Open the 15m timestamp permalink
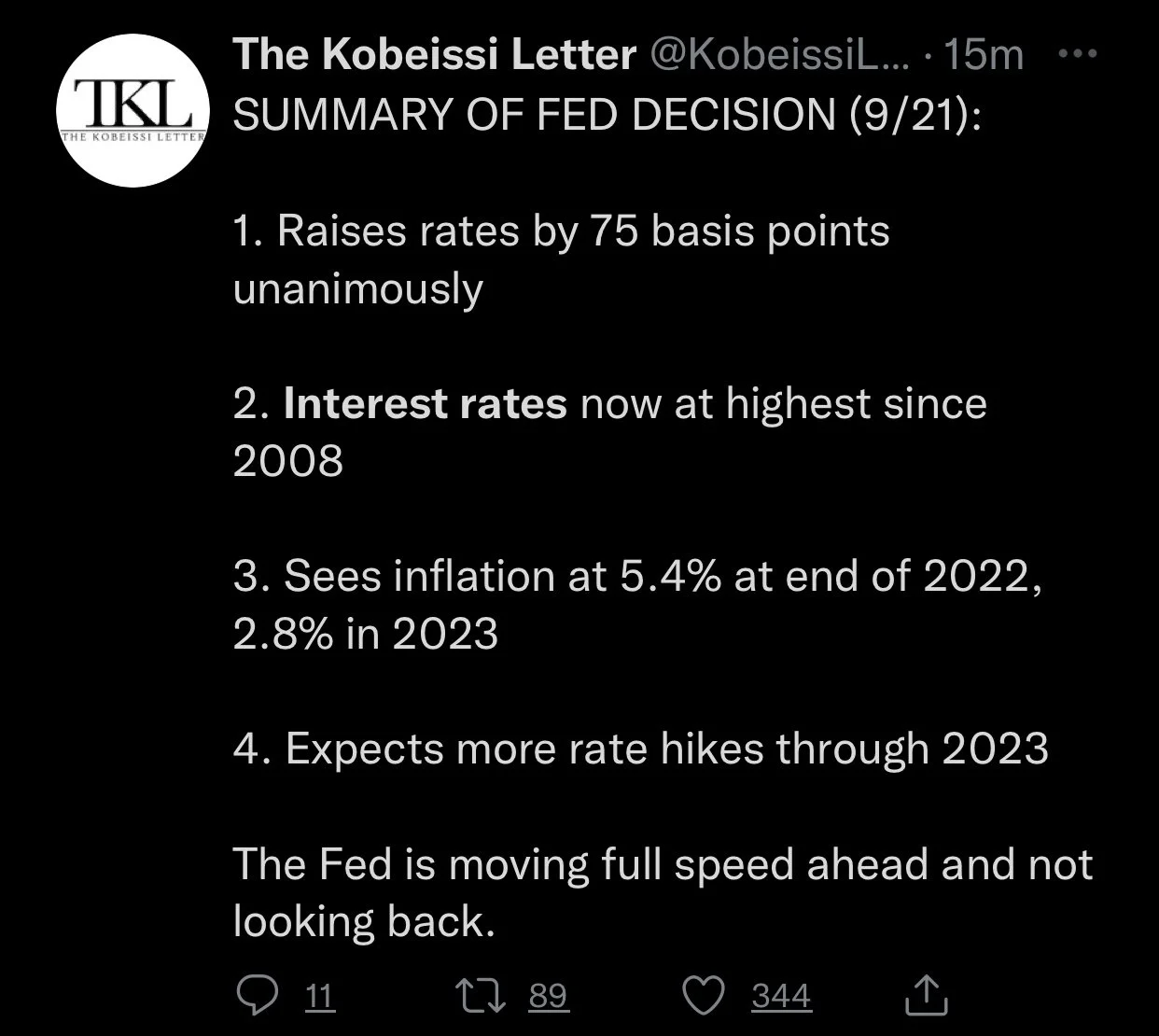 pyautogui.click(x=984, y=55)
